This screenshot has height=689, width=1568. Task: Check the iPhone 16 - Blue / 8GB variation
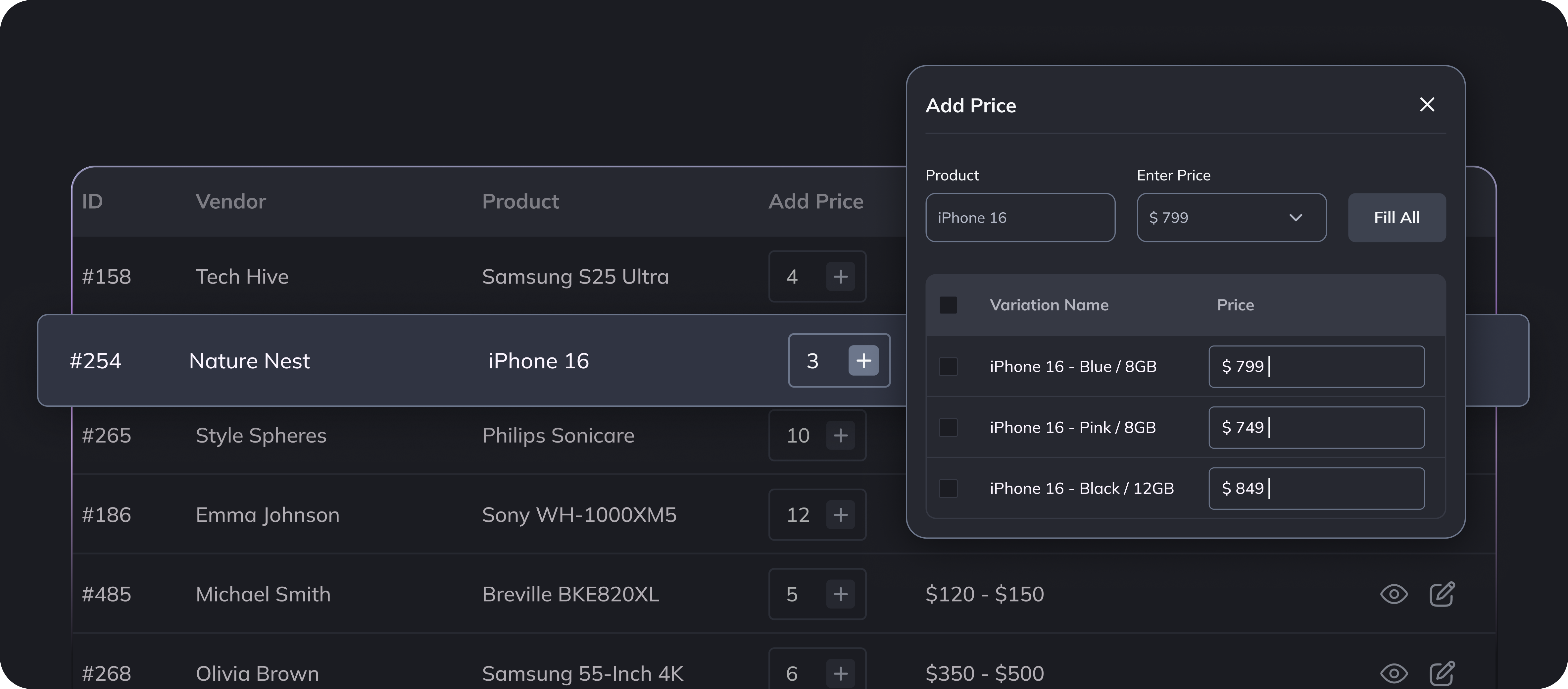pos(948,366)
